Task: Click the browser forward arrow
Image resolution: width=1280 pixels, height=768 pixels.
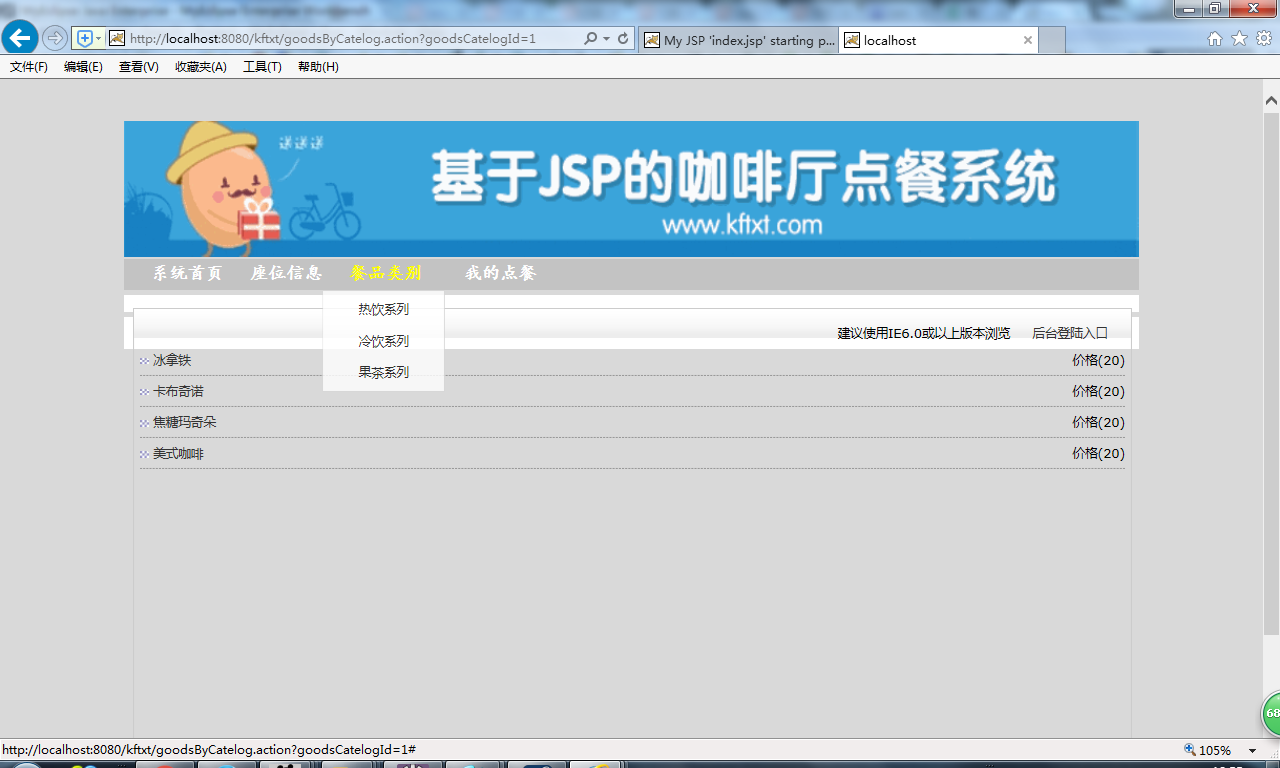Action: (55, 39)
